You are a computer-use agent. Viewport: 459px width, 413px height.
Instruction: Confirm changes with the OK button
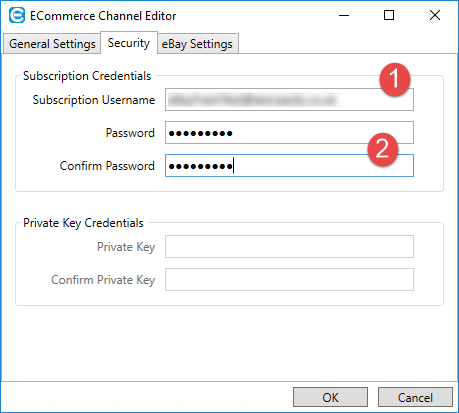coord(330,397)
